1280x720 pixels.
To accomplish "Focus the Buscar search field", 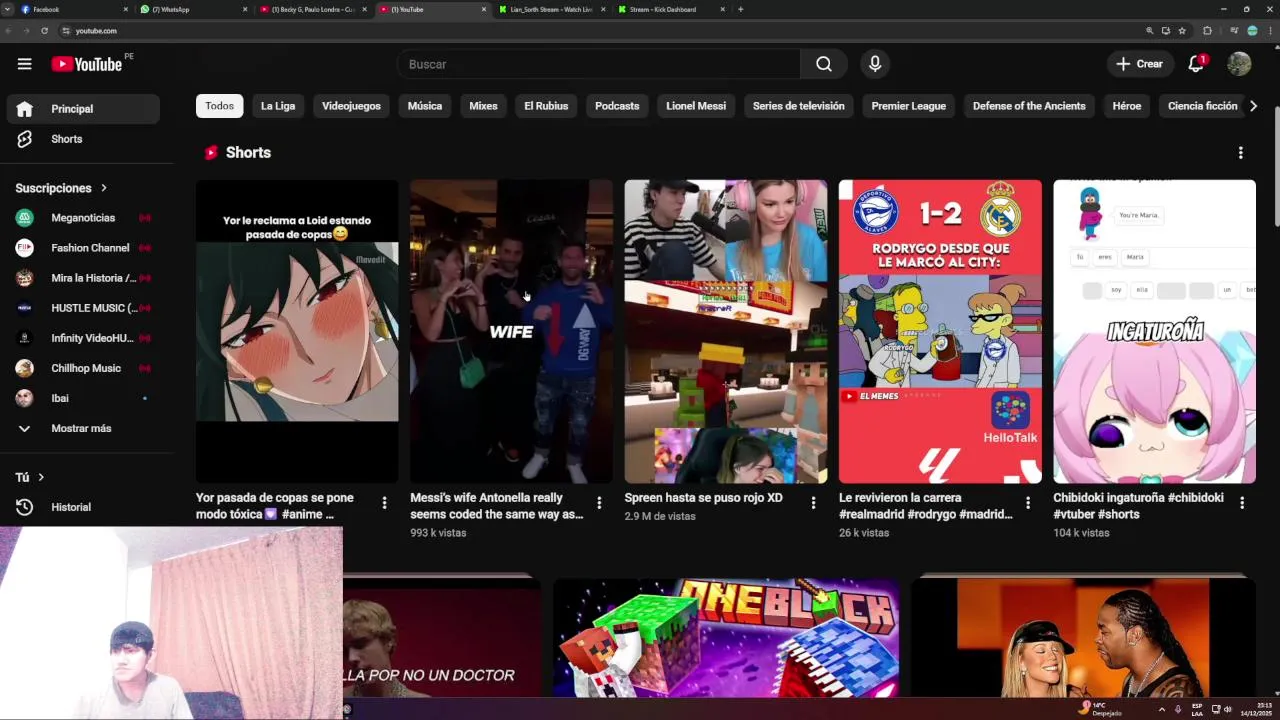I will pyautogui.click(x=598, y=64).
